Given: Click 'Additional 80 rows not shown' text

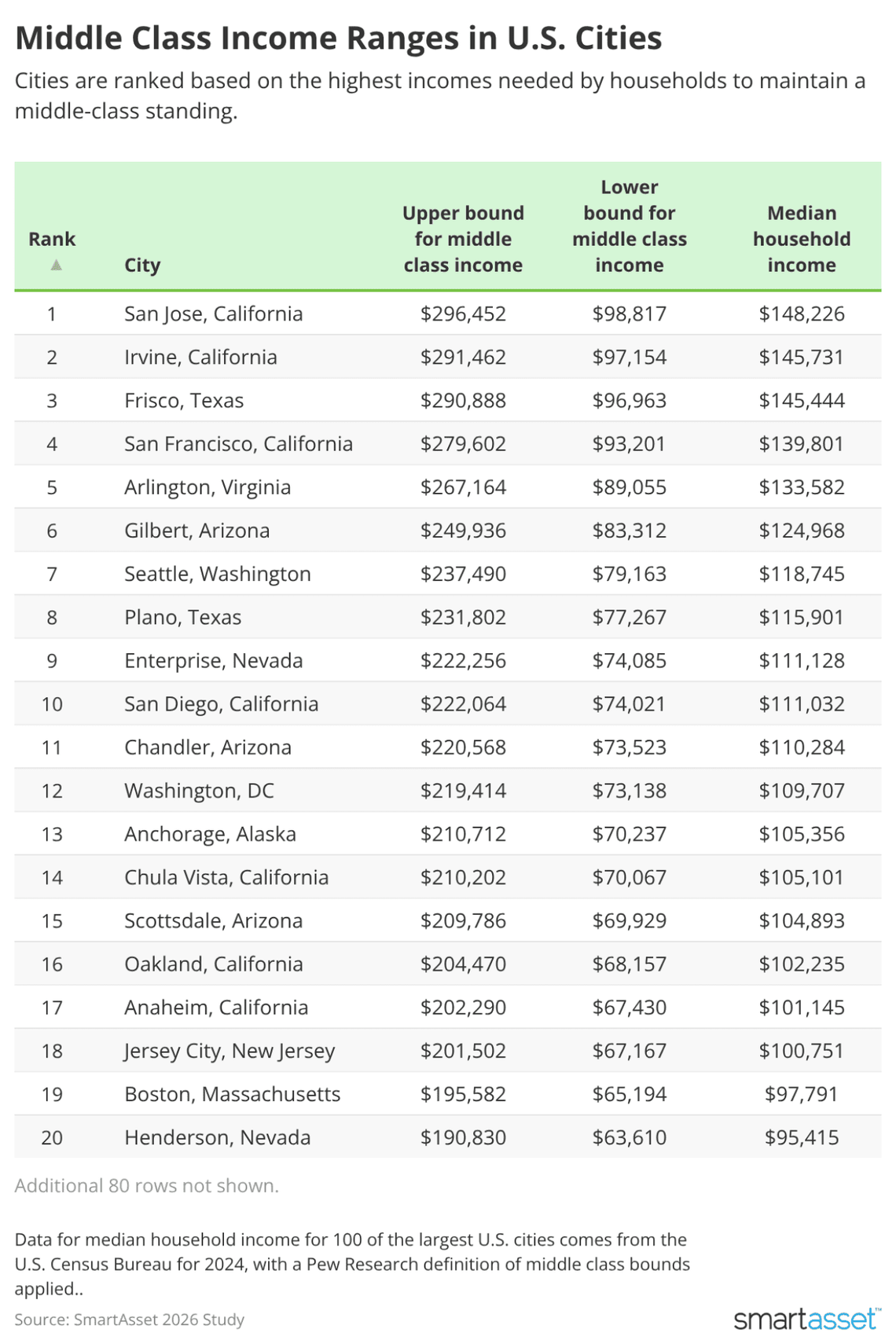Looking at the screenshot, I should click(x=147, y=1185).
